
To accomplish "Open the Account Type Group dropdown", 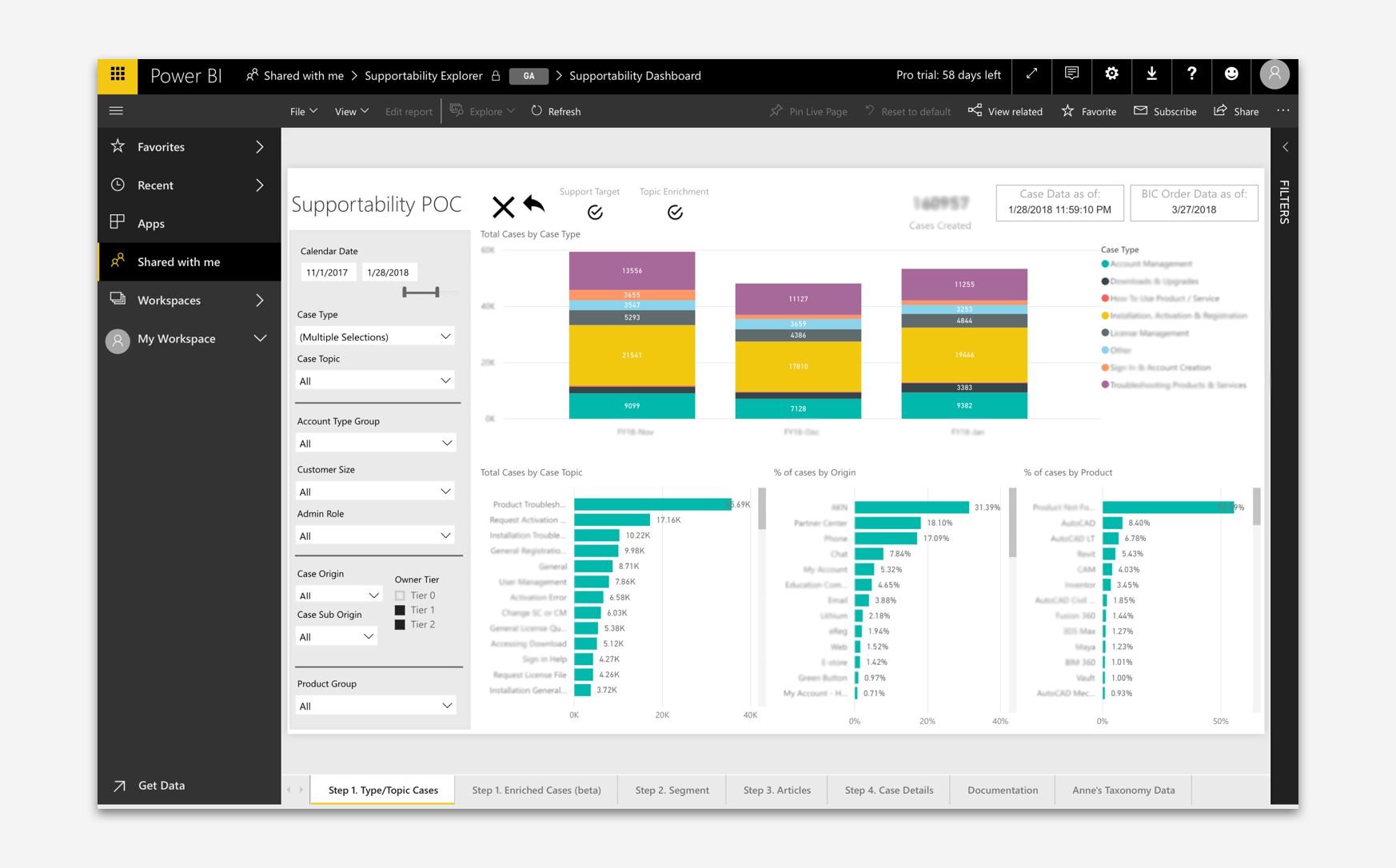I will pos(375,443).
